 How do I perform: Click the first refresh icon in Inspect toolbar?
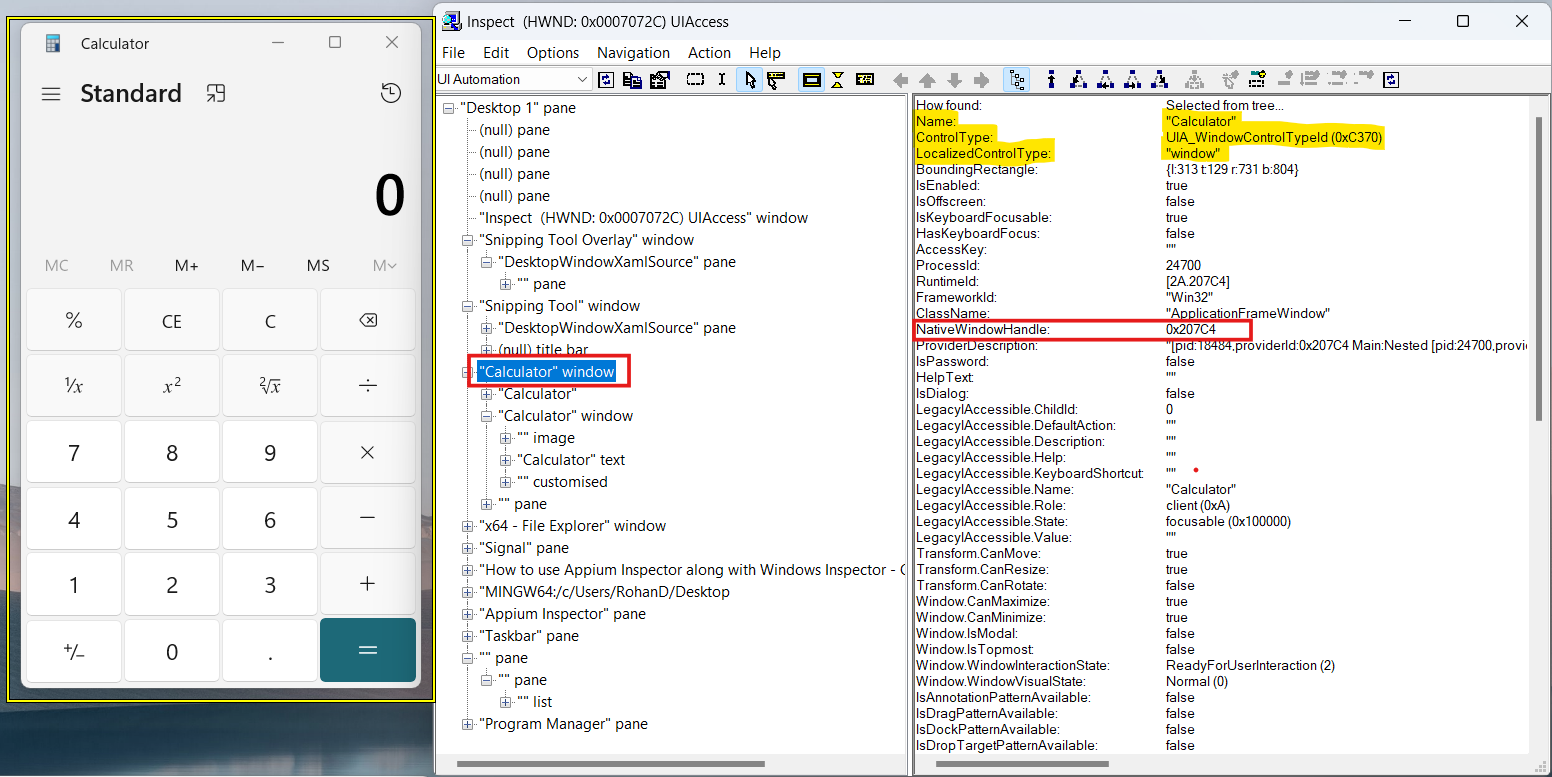(606, 80)
